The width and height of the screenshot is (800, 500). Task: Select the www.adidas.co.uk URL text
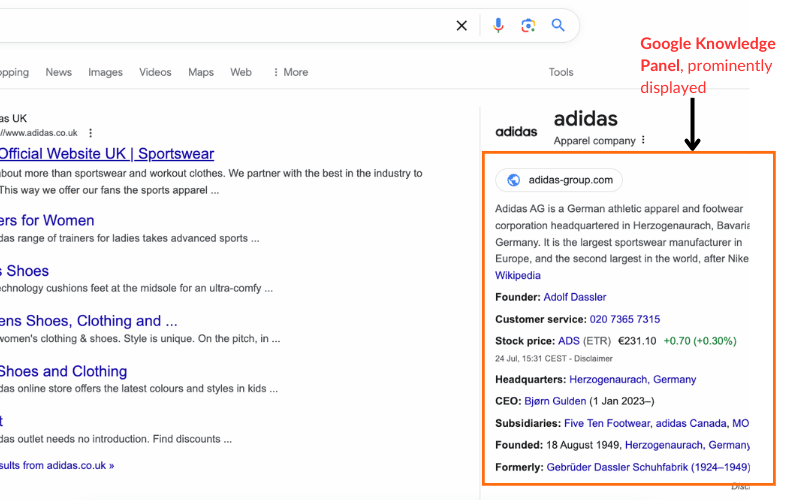point(39,133)
